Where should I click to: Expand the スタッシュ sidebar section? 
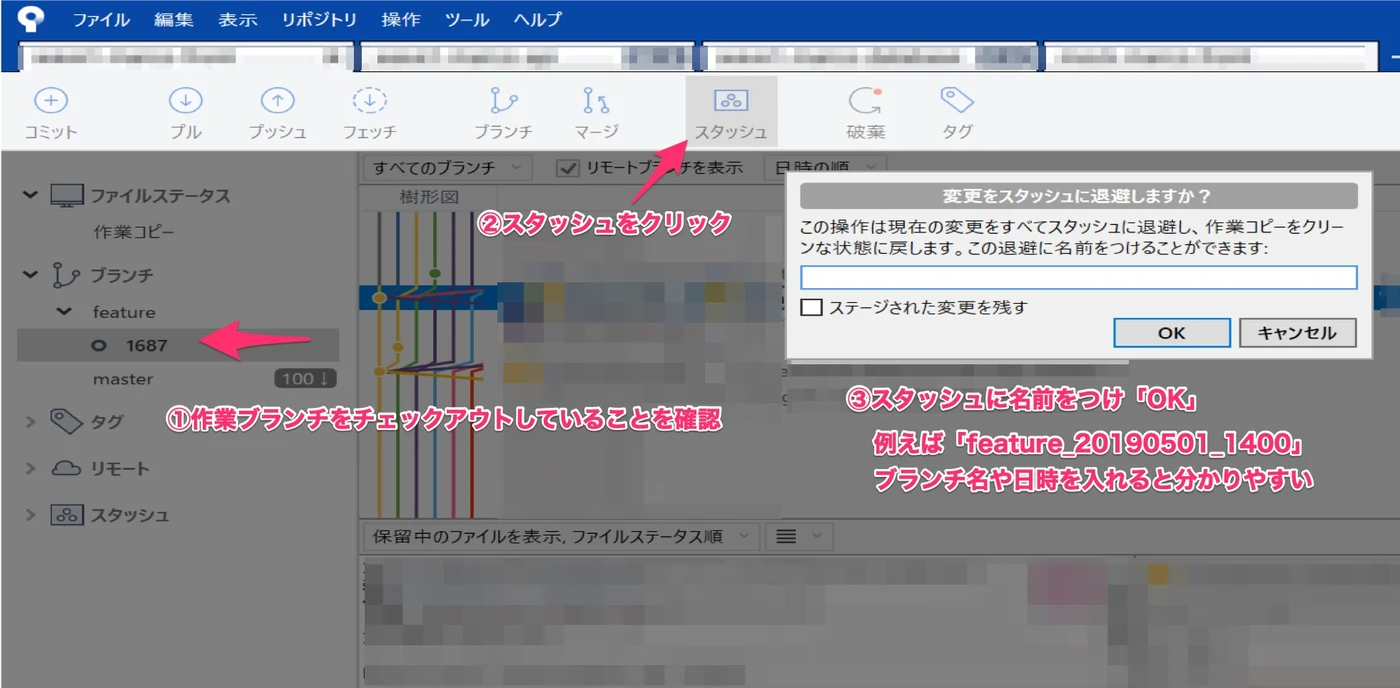click(x=31, y=515)
